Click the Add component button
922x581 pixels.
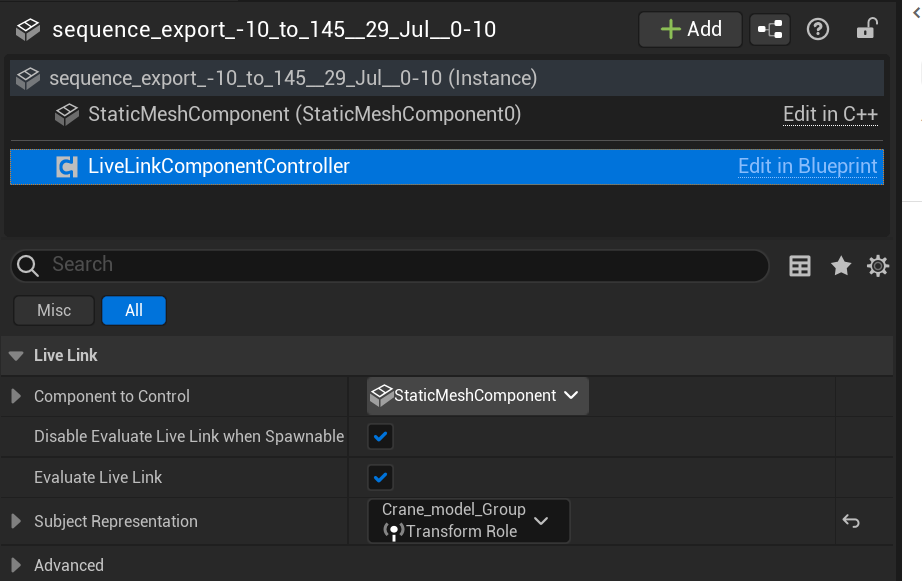[690, 30]
